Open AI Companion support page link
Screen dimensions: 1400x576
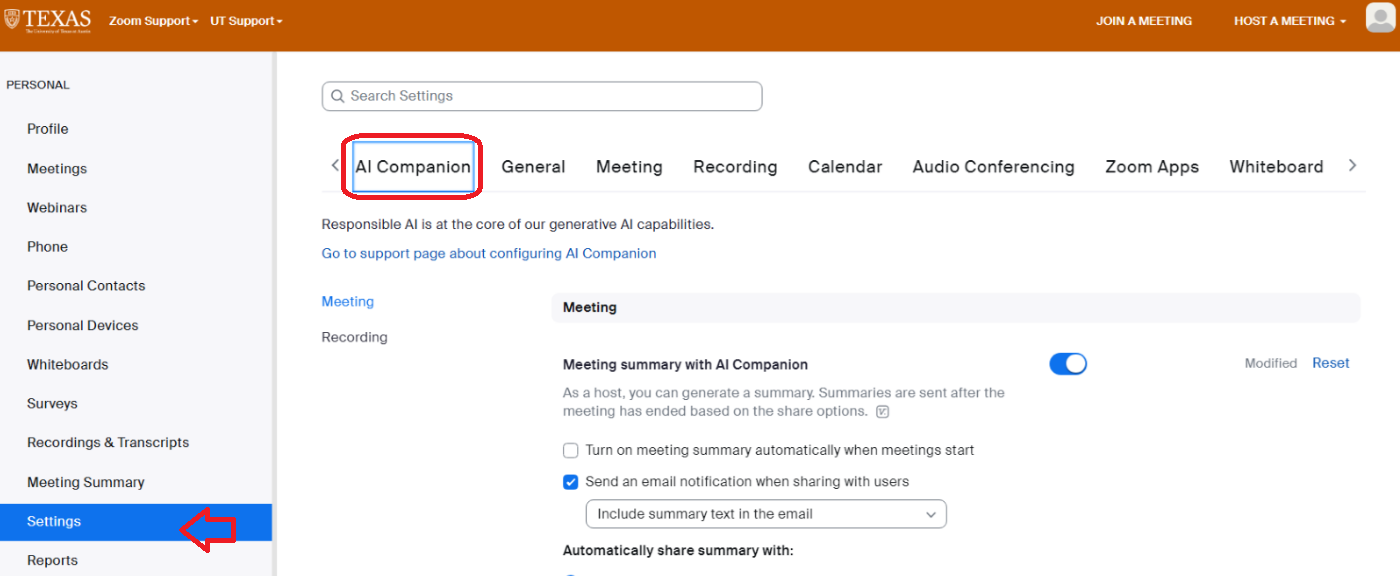pos(488,253)
